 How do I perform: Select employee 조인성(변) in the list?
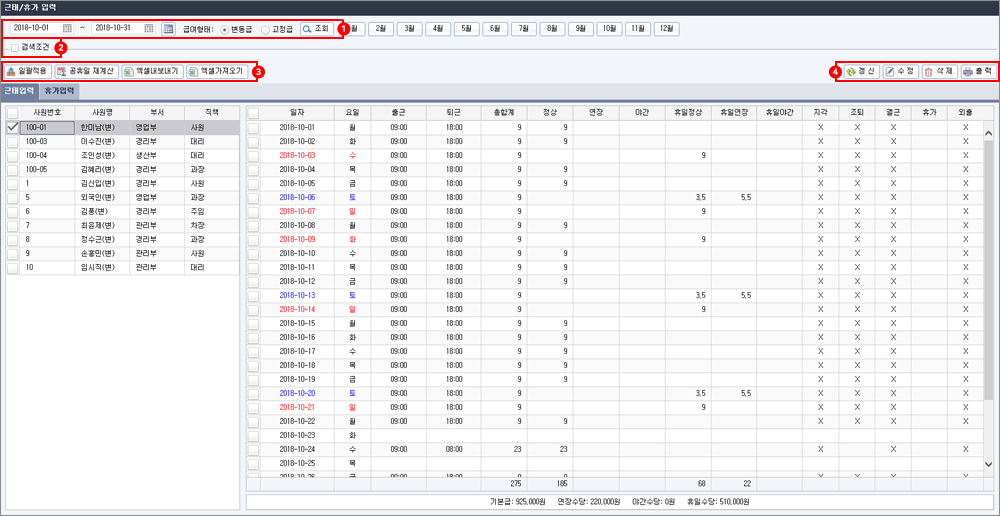(101, 155)
